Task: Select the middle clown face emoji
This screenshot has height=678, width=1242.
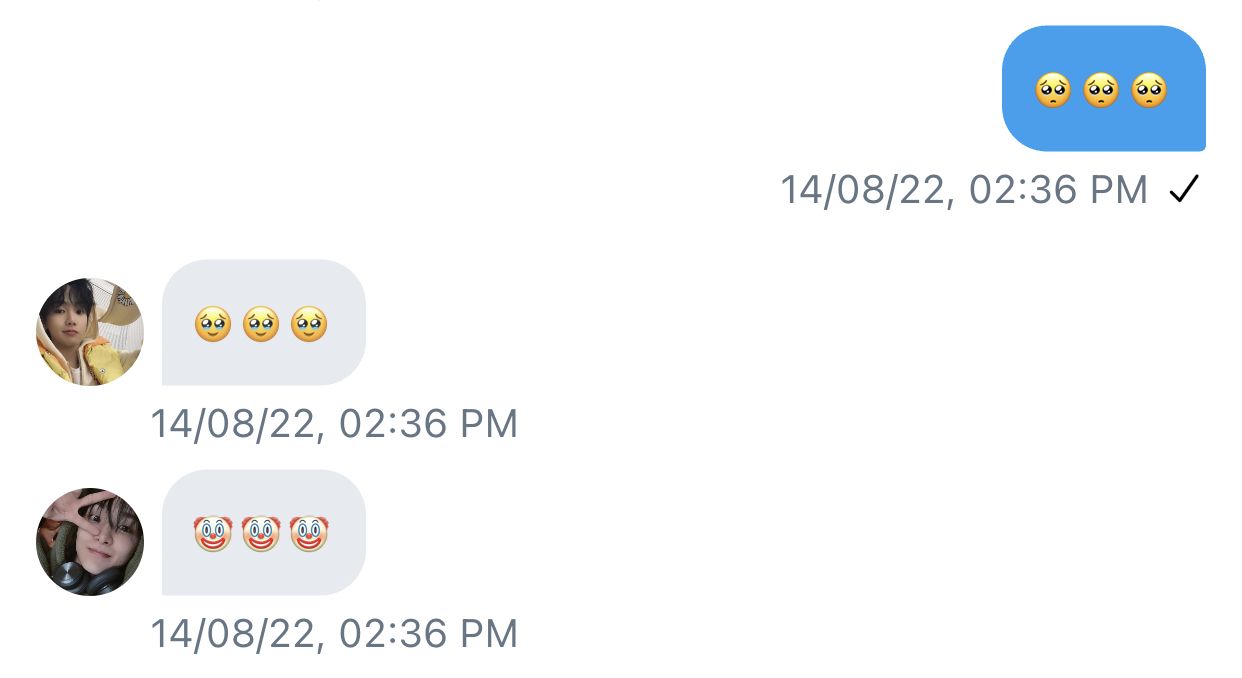Action: (x=261, y=534)
